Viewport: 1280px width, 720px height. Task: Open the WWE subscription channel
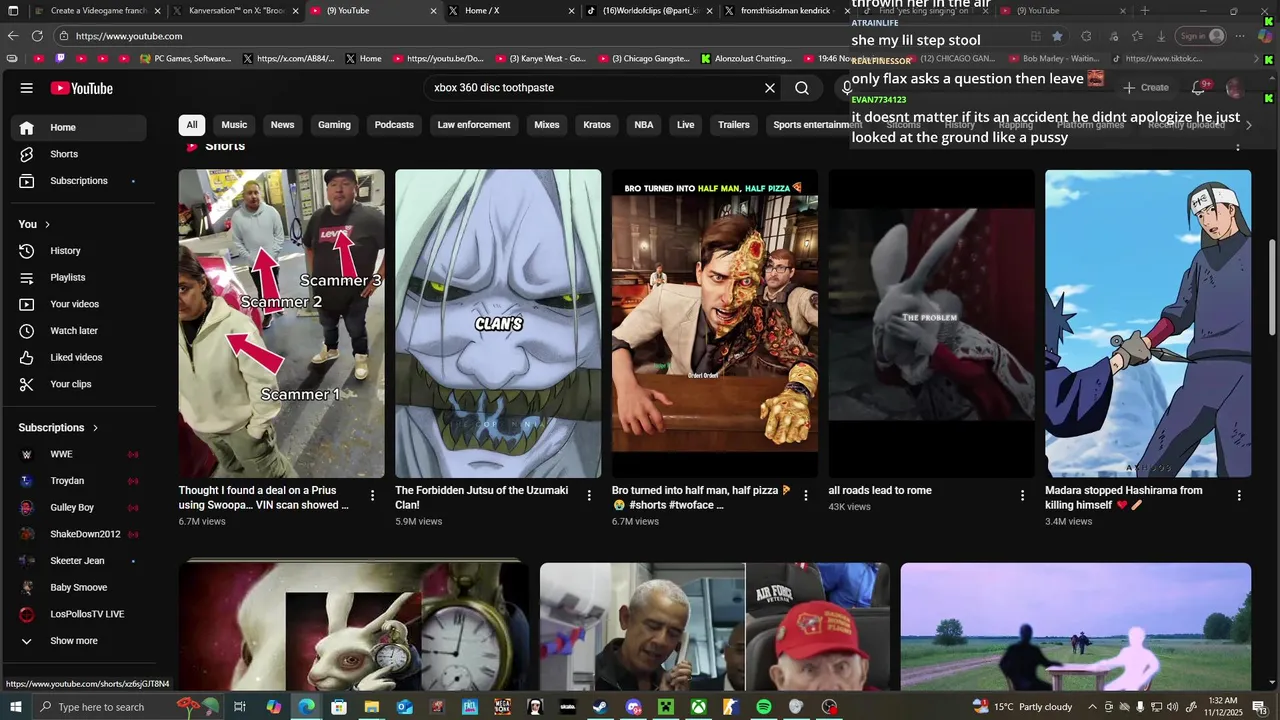[x=79, y=454]
